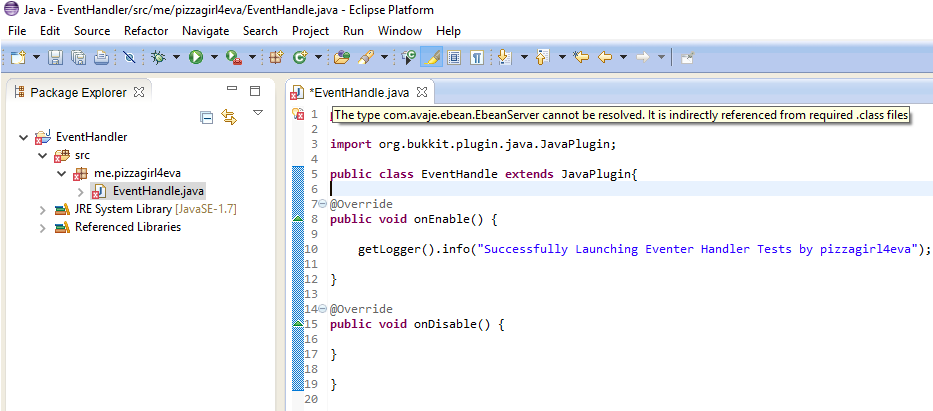Collapse the EventHandler project node
Screen dimensions: 933x411
coord(23,137)
